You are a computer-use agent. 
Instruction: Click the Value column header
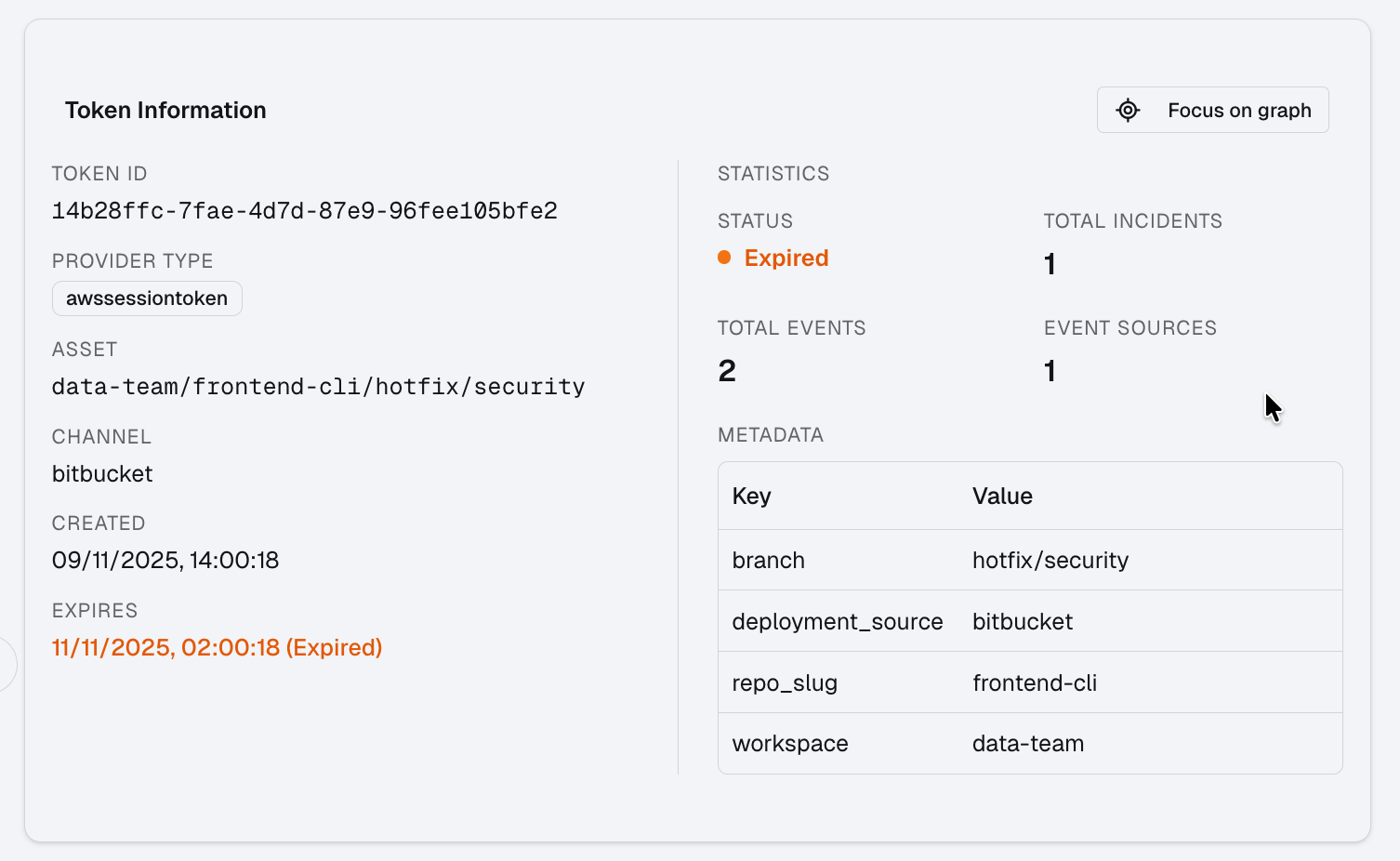point(1002,497)
